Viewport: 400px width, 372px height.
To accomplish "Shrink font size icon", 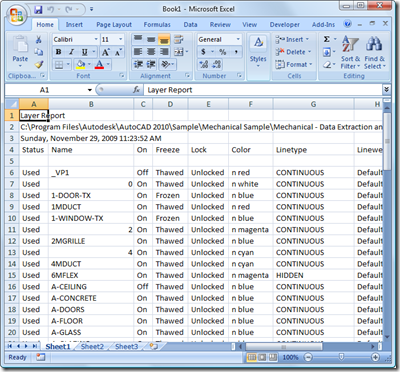I will (x=118, y=52).
